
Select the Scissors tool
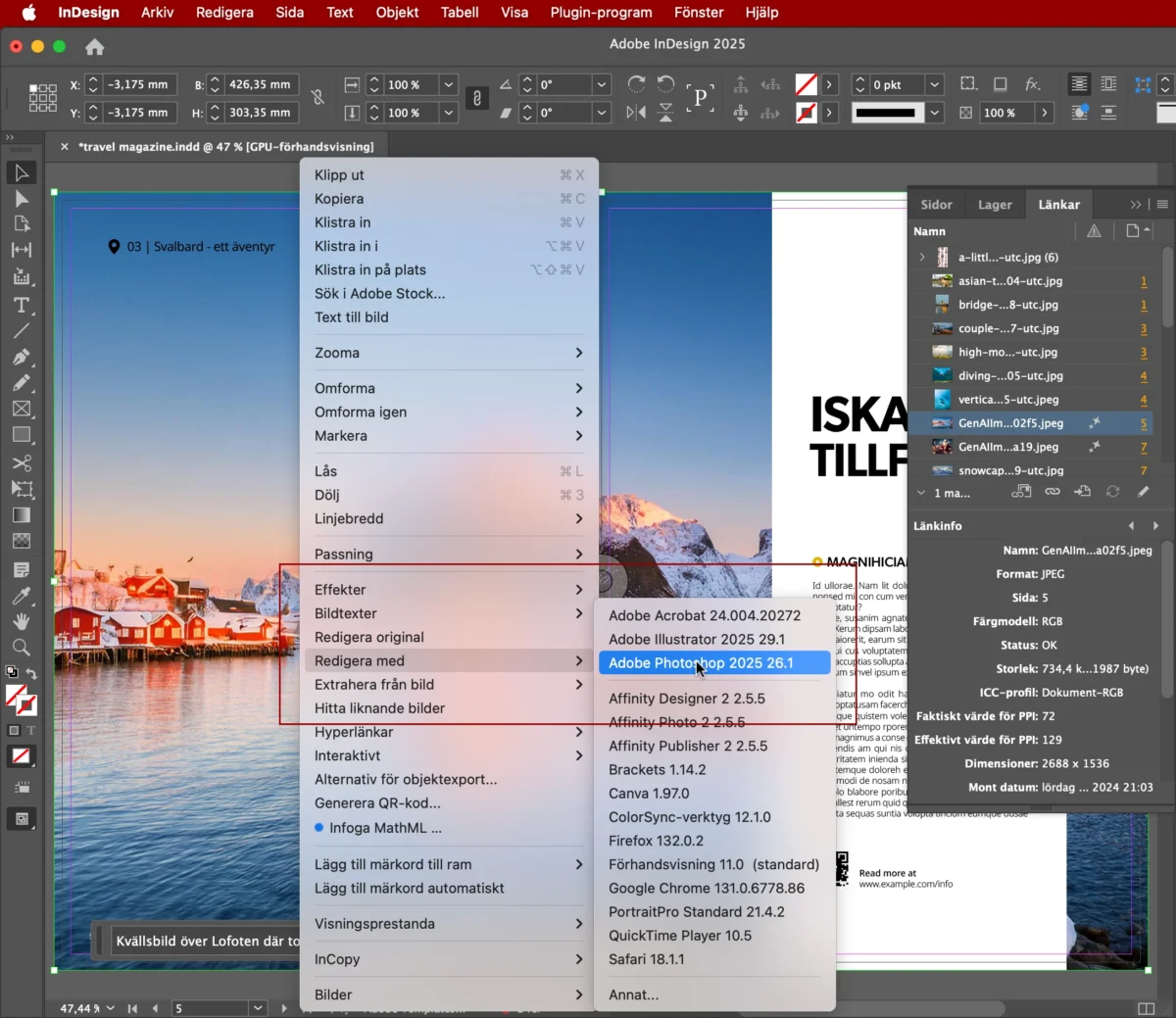(x=22, y=462)
